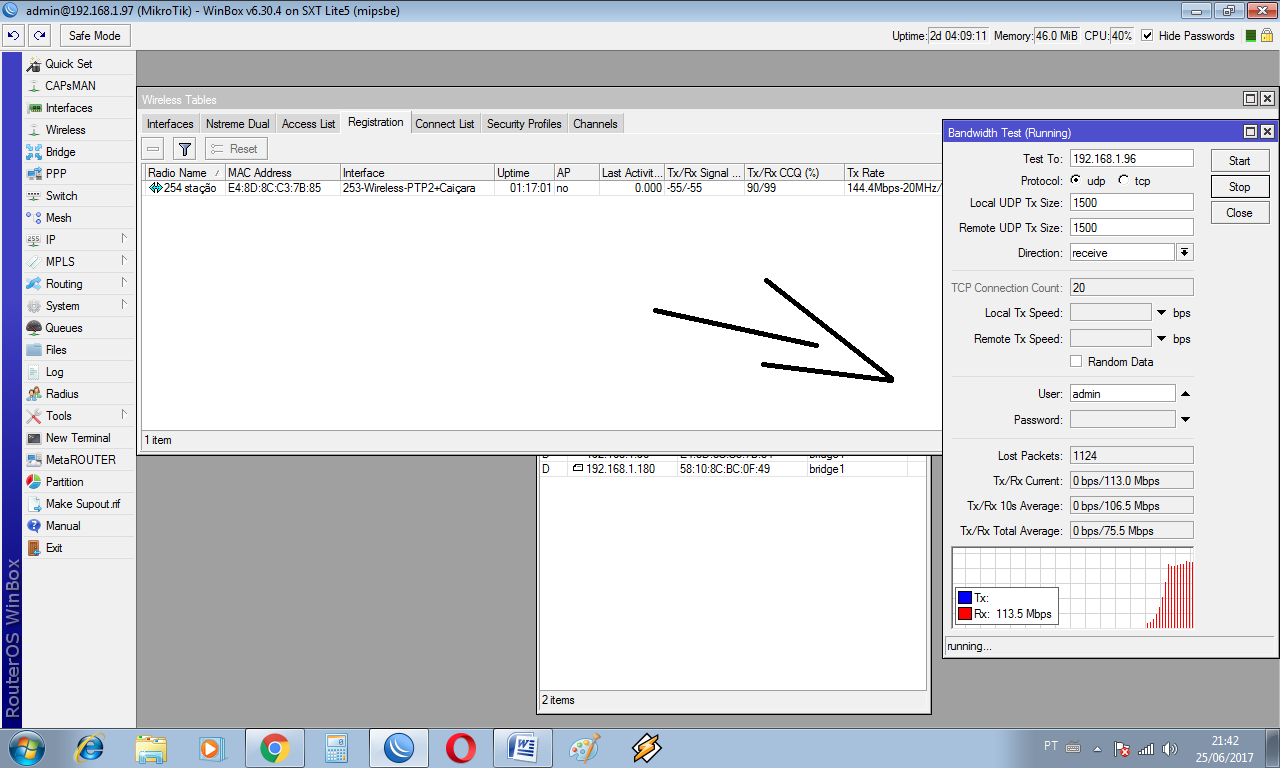The width and height of the screenshot is (1280, 768).
Task: Expand the Password field arrow
Action: coord(1185,419)
